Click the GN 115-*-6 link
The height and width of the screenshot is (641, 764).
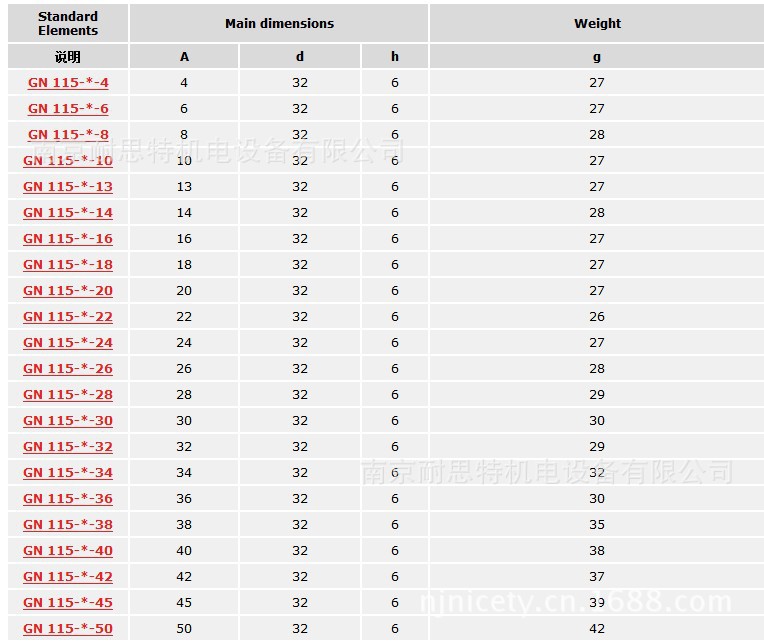68,109
